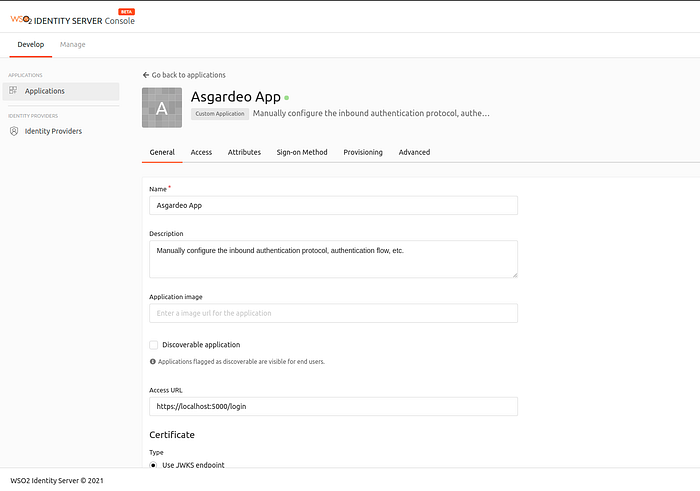The width and height of the screenshot is (700, 491).
Task: Click the Custom Application label tag
Action: pos(220,114)
